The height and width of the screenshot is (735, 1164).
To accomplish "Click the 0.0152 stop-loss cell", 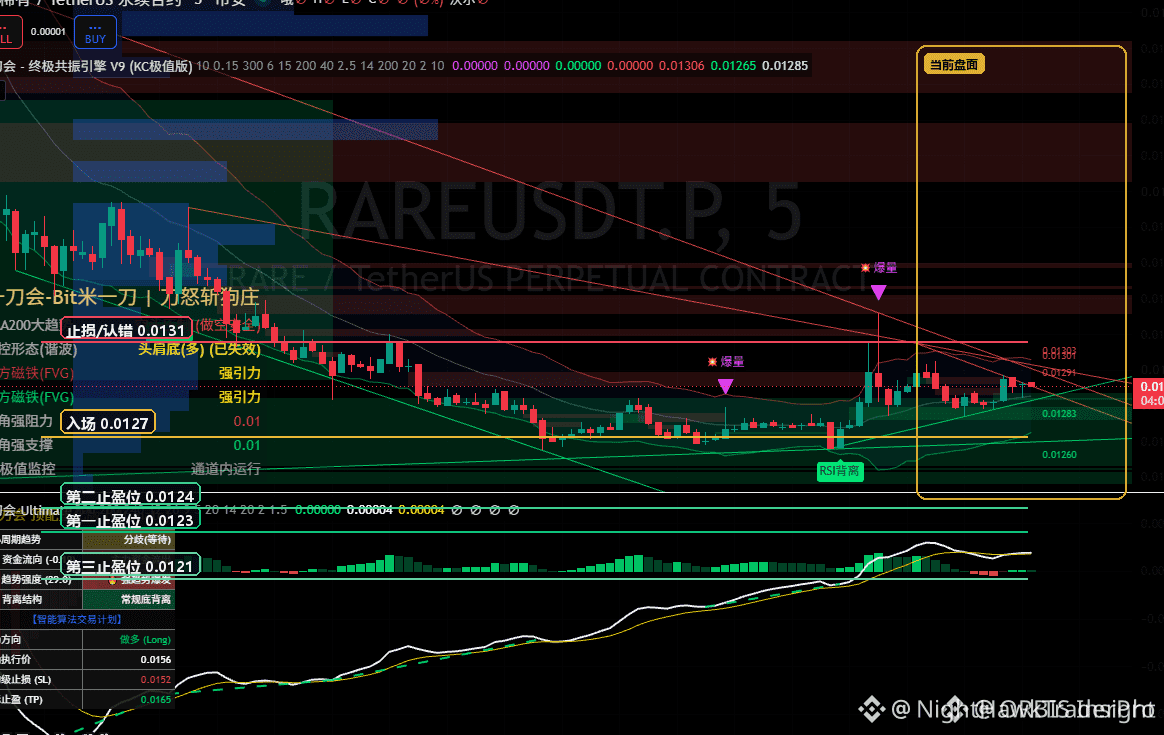I will click(128, 679).
